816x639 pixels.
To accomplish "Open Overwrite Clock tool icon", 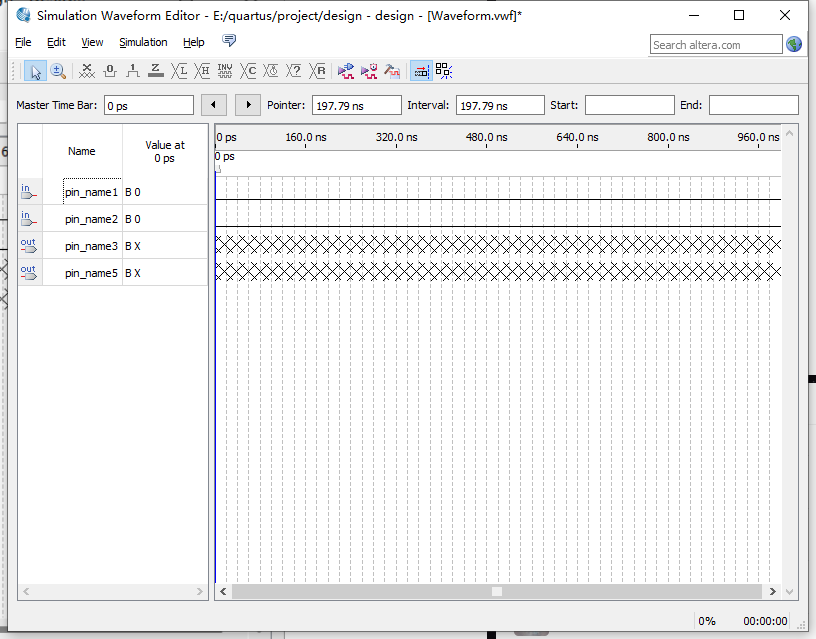I will (271, 71).
